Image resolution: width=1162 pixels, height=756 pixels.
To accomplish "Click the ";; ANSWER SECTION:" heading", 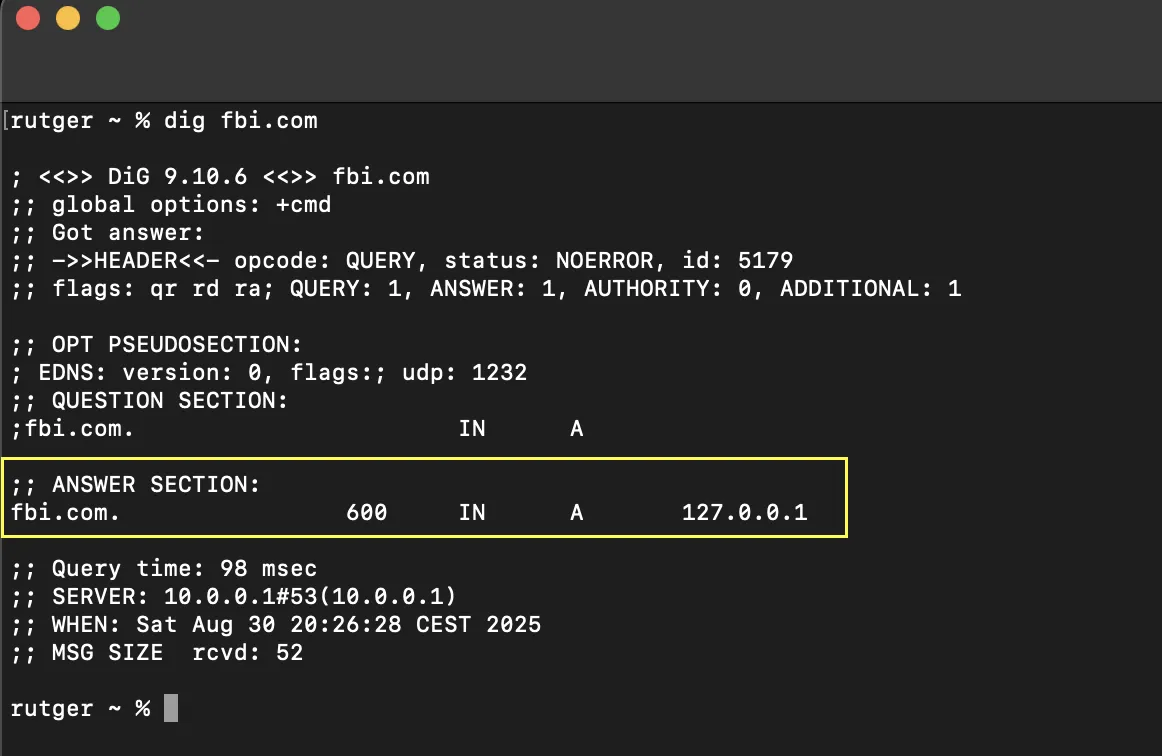I will [136, 485].
